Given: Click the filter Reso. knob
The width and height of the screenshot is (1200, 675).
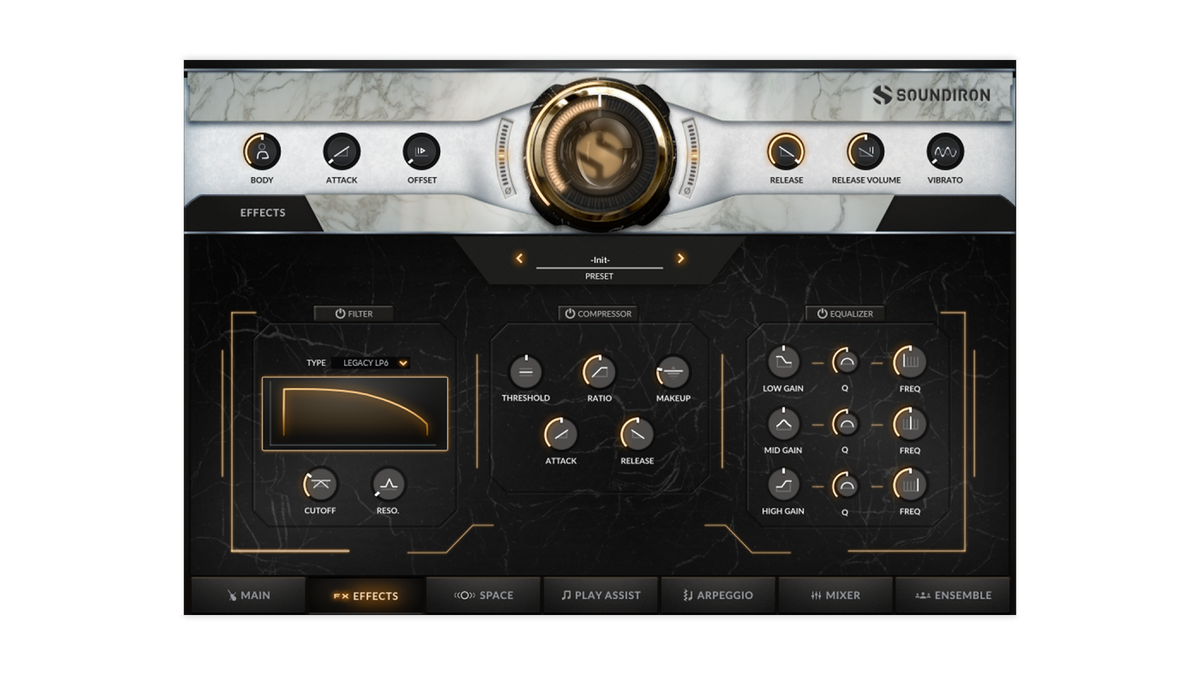Looking at the screenshot, I should point(388,485).
